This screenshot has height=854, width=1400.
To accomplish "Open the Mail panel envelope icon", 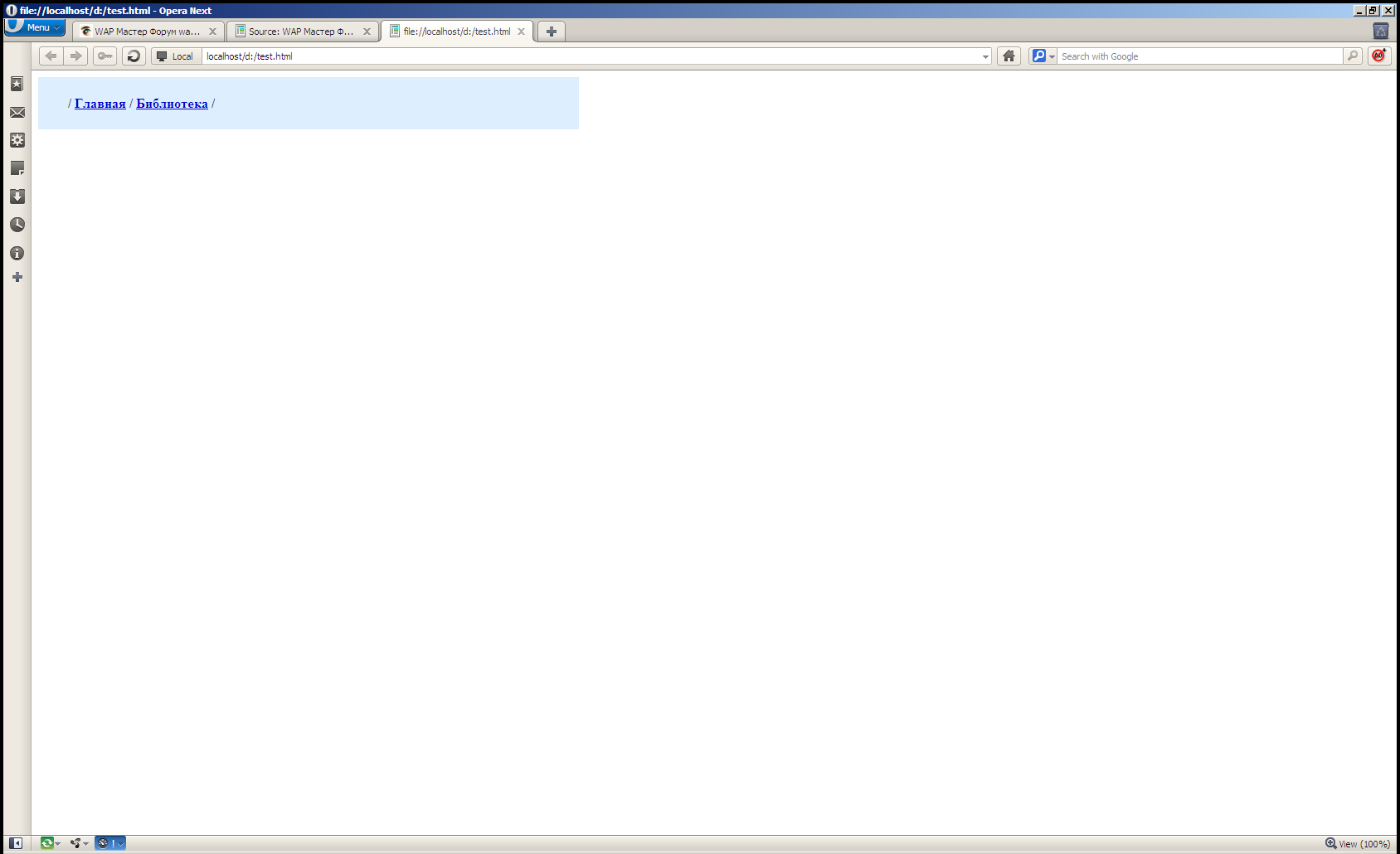I will pos(17,113).
